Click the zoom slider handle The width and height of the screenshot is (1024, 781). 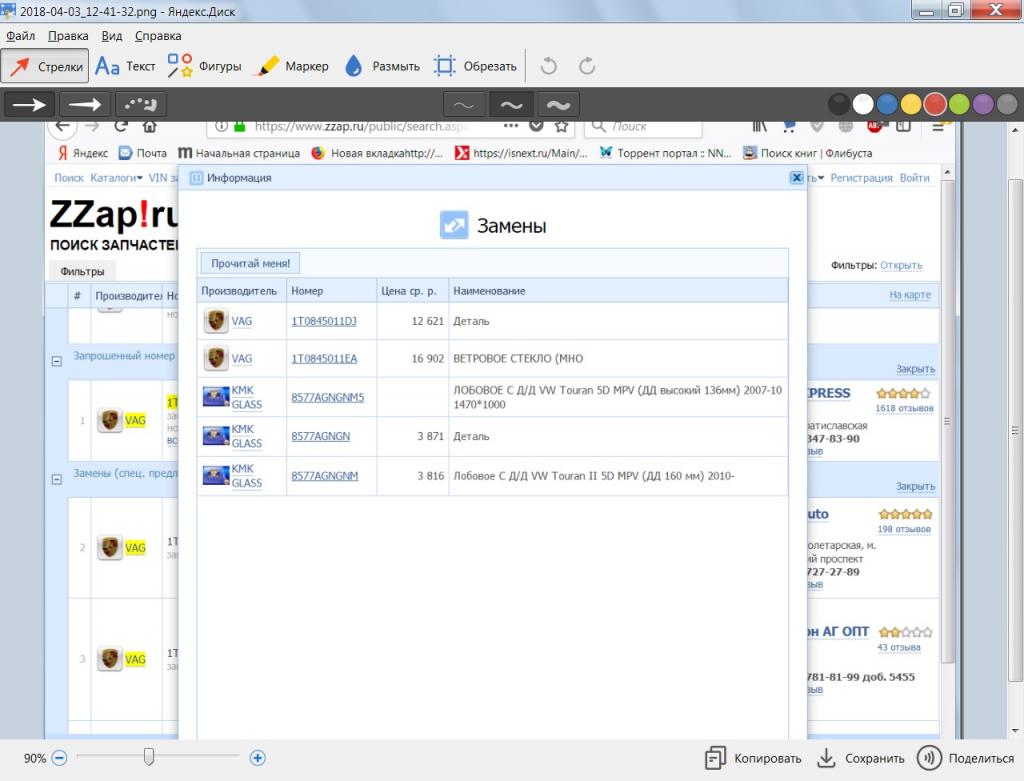149,757
